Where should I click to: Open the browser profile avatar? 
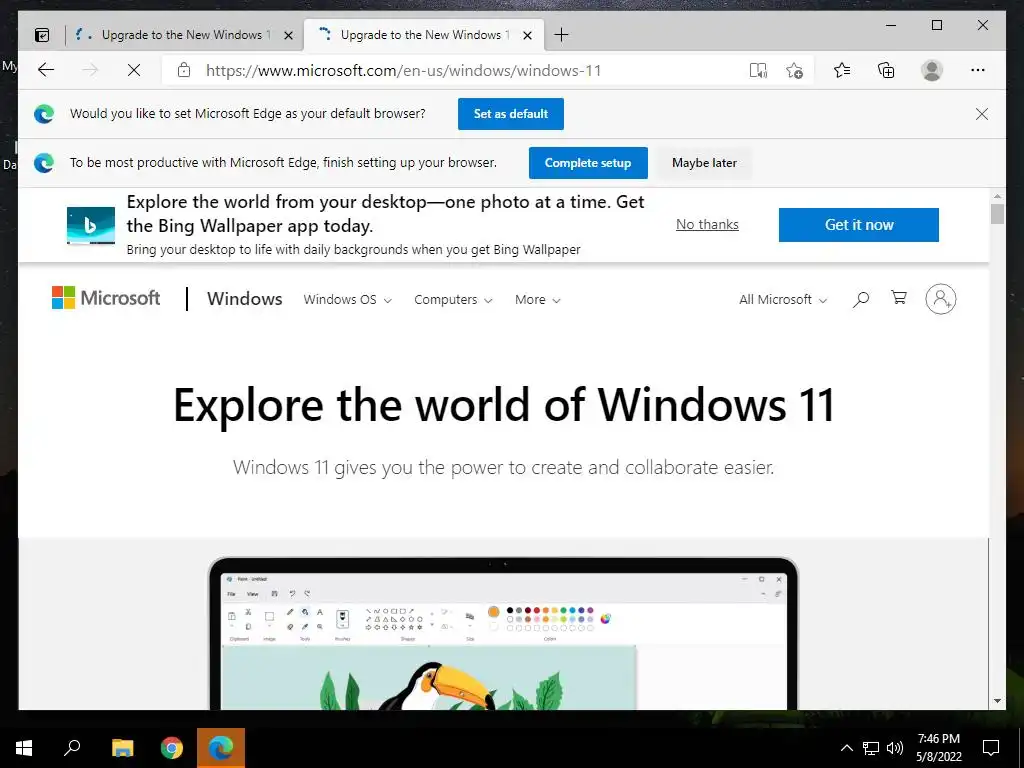(x=932, y=70)
